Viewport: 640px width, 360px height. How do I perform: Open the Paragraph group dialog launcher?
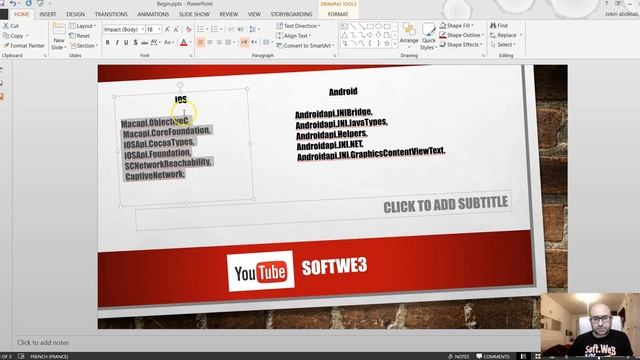335,56
